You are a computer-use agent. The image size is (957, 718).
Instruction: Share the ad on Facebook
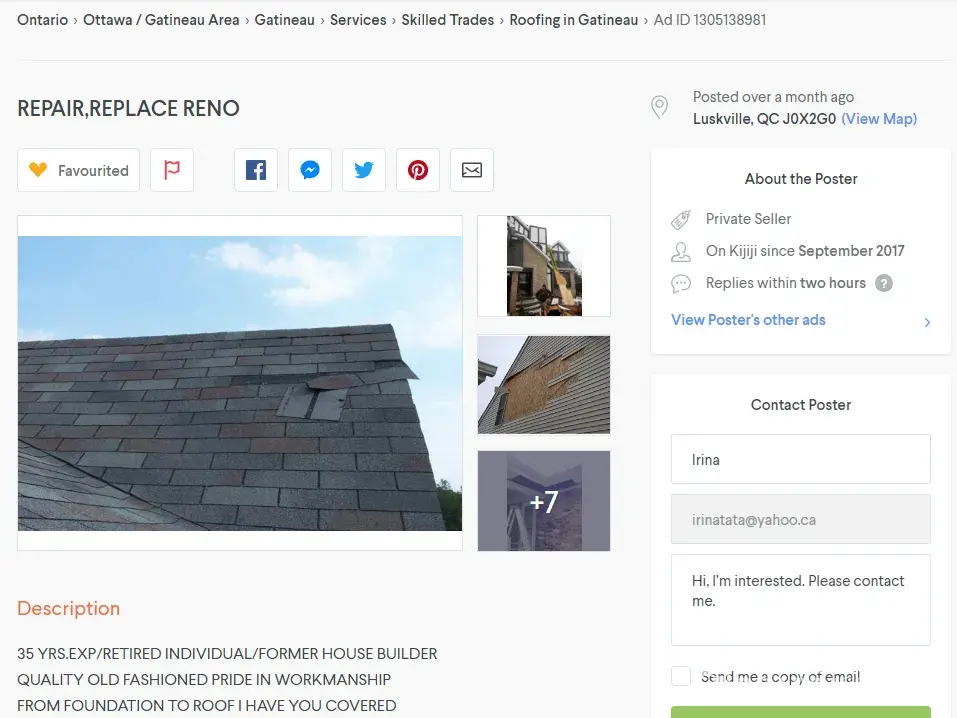click(x=256, y=170)
